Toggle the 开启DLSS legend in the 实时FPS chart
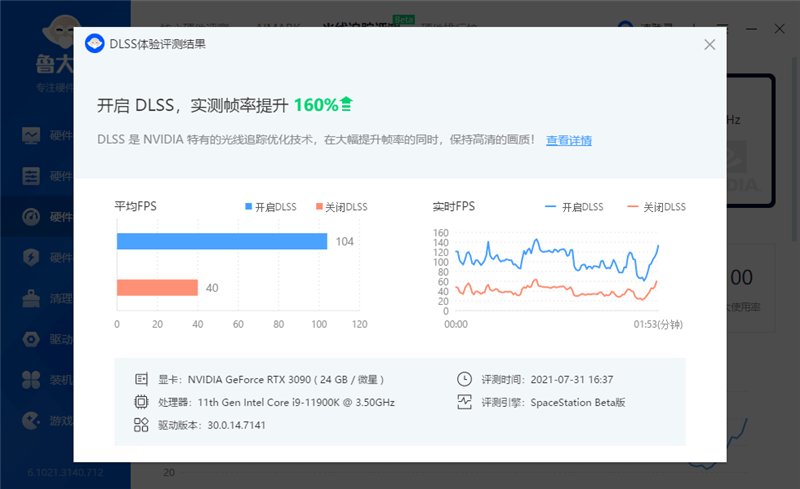Image resolution: width=800 pixels, height=489 pixels. pos(574,207)
